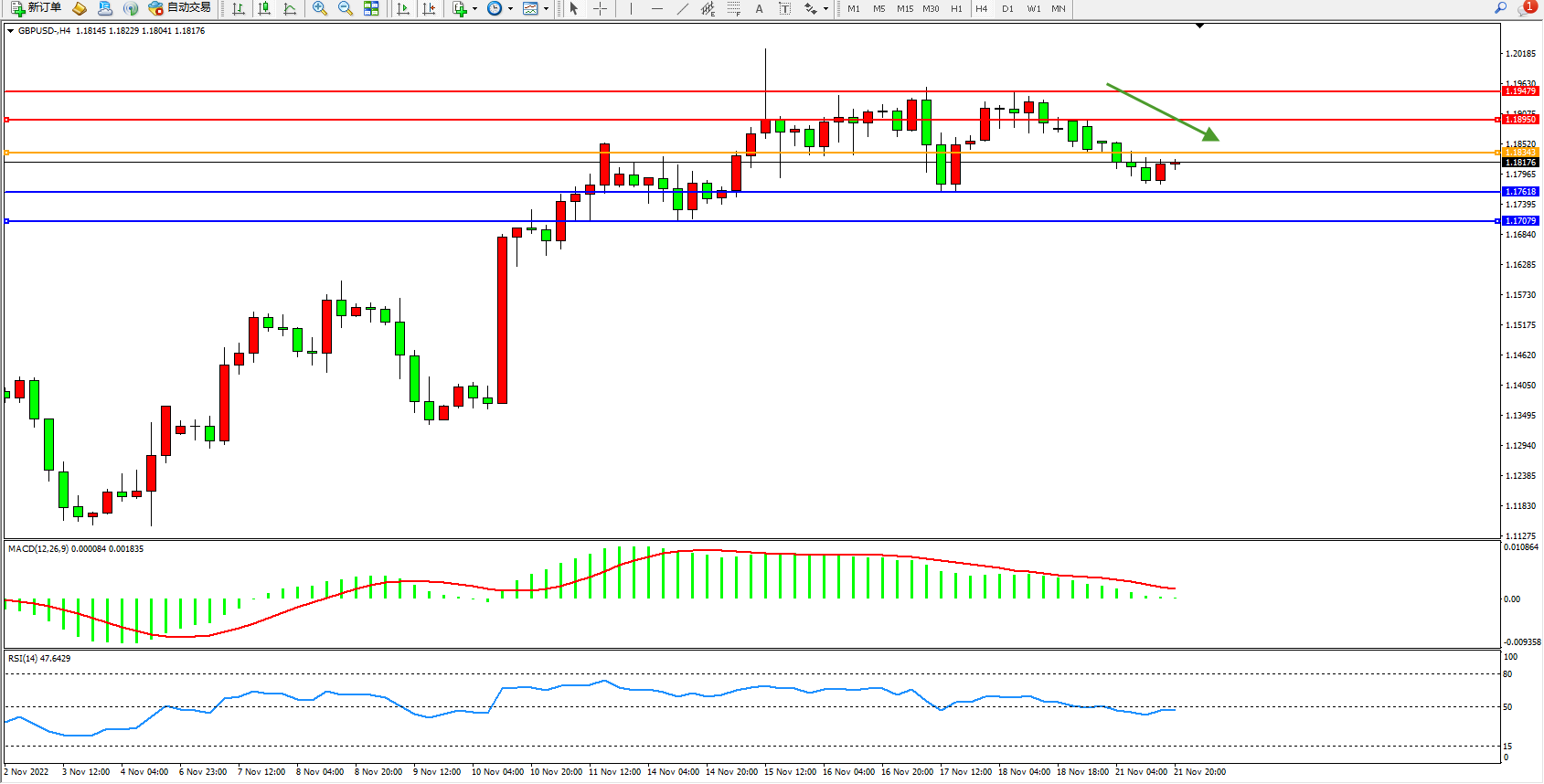Zoom in on the chart
1544x784 pixels.
[319, 8]
